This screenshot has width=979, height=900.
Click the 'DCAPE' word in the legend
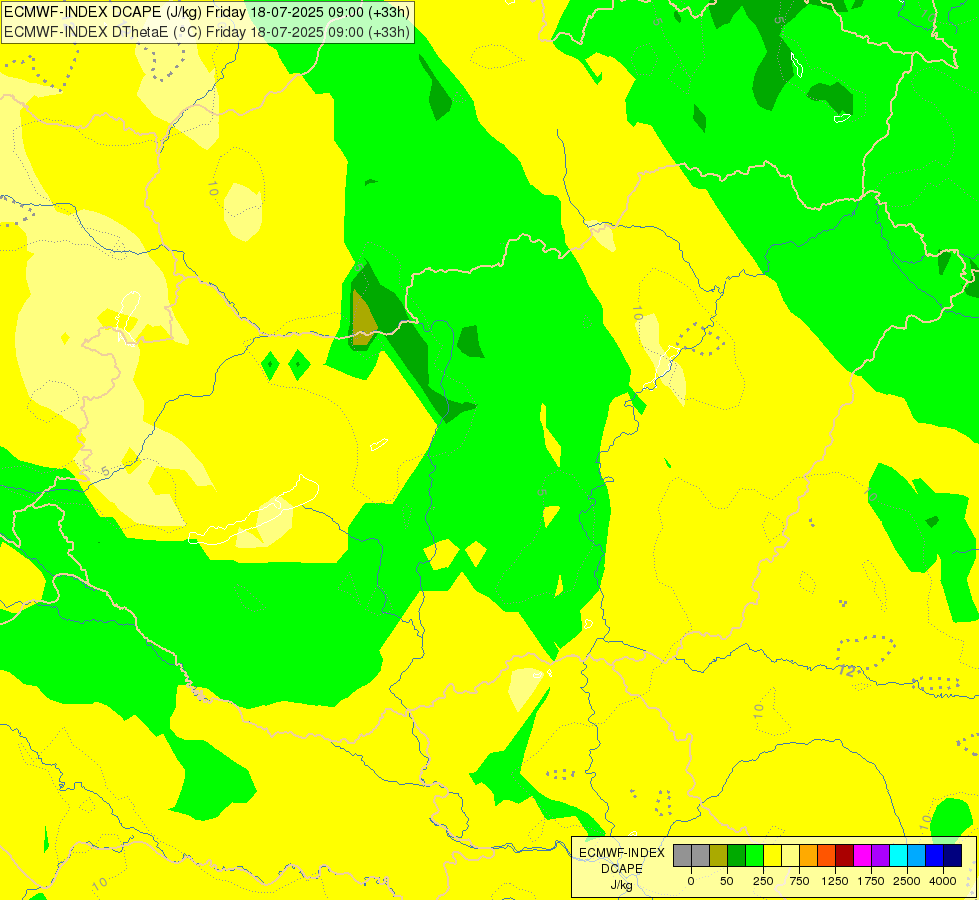tap(622, 869)
